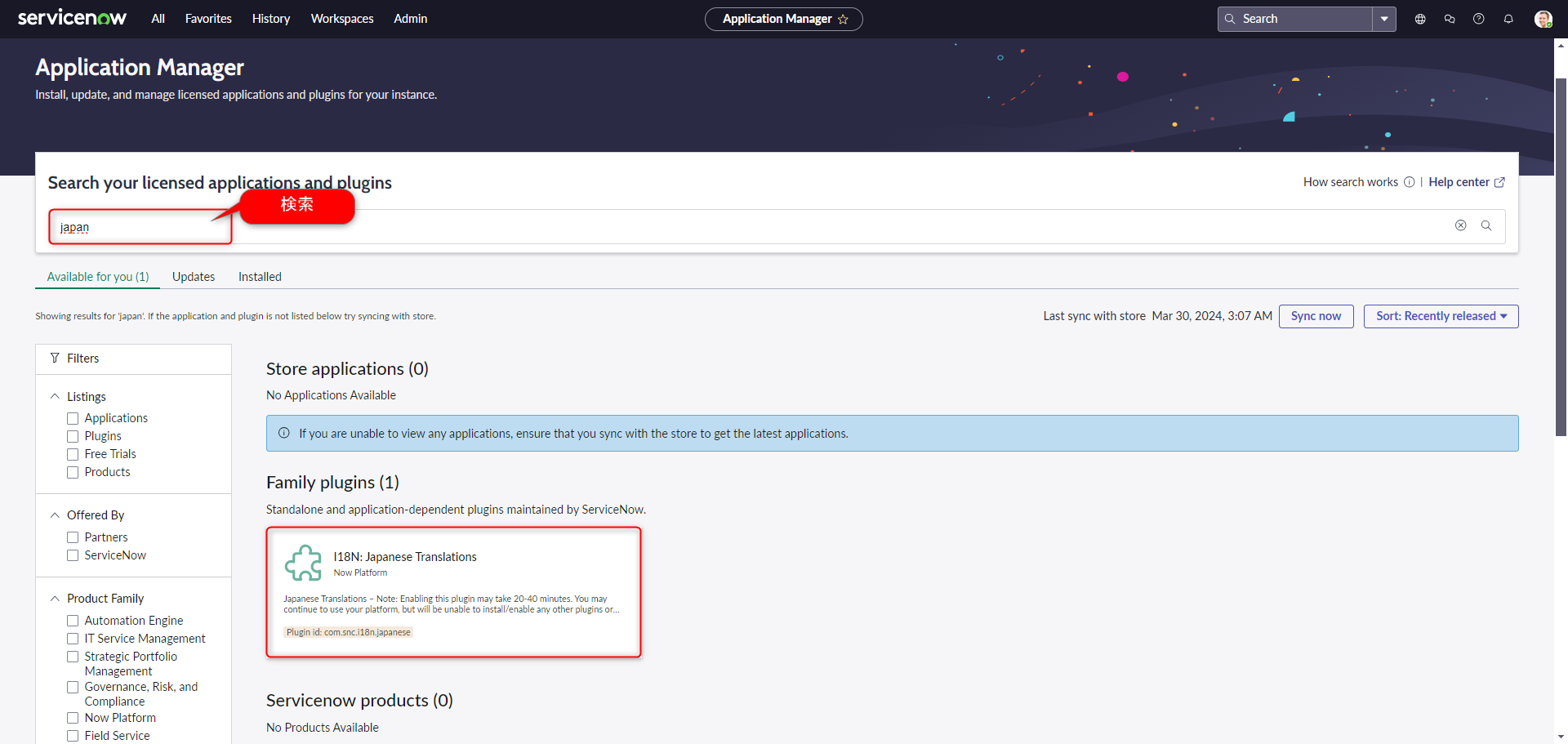The image size is (1568, 744).
Task: Open the help question mark icon
Action: point(1478,19)
